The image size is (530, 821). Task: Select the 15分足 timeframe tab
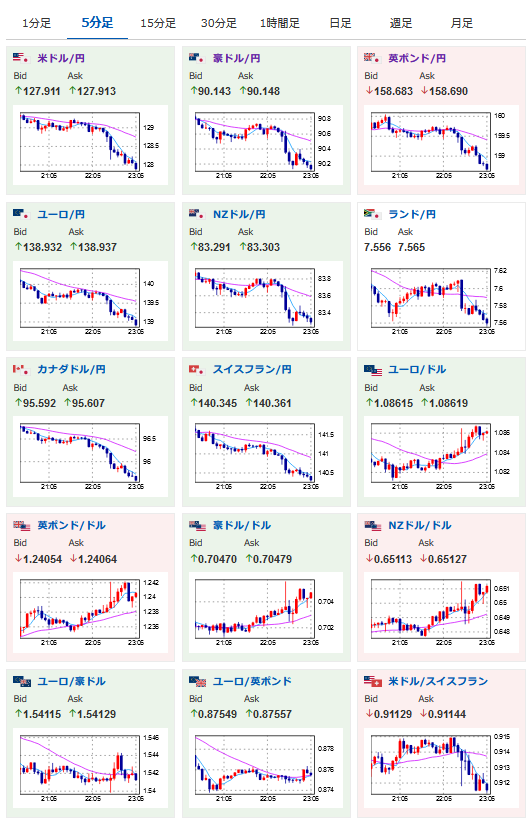click(x=158, y=23)
